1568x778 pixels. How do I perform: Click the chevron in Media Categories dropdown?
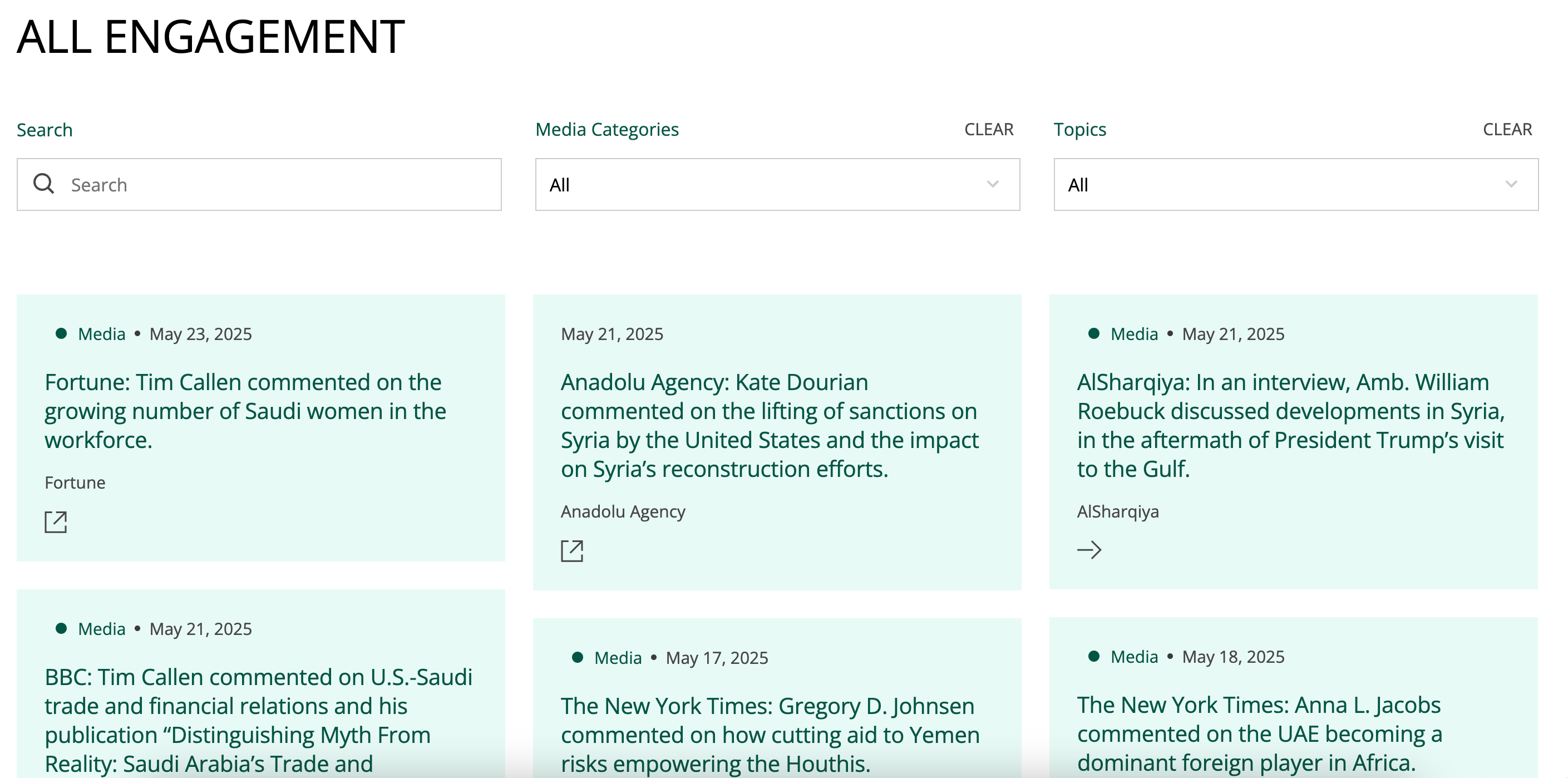pos(992,184)
